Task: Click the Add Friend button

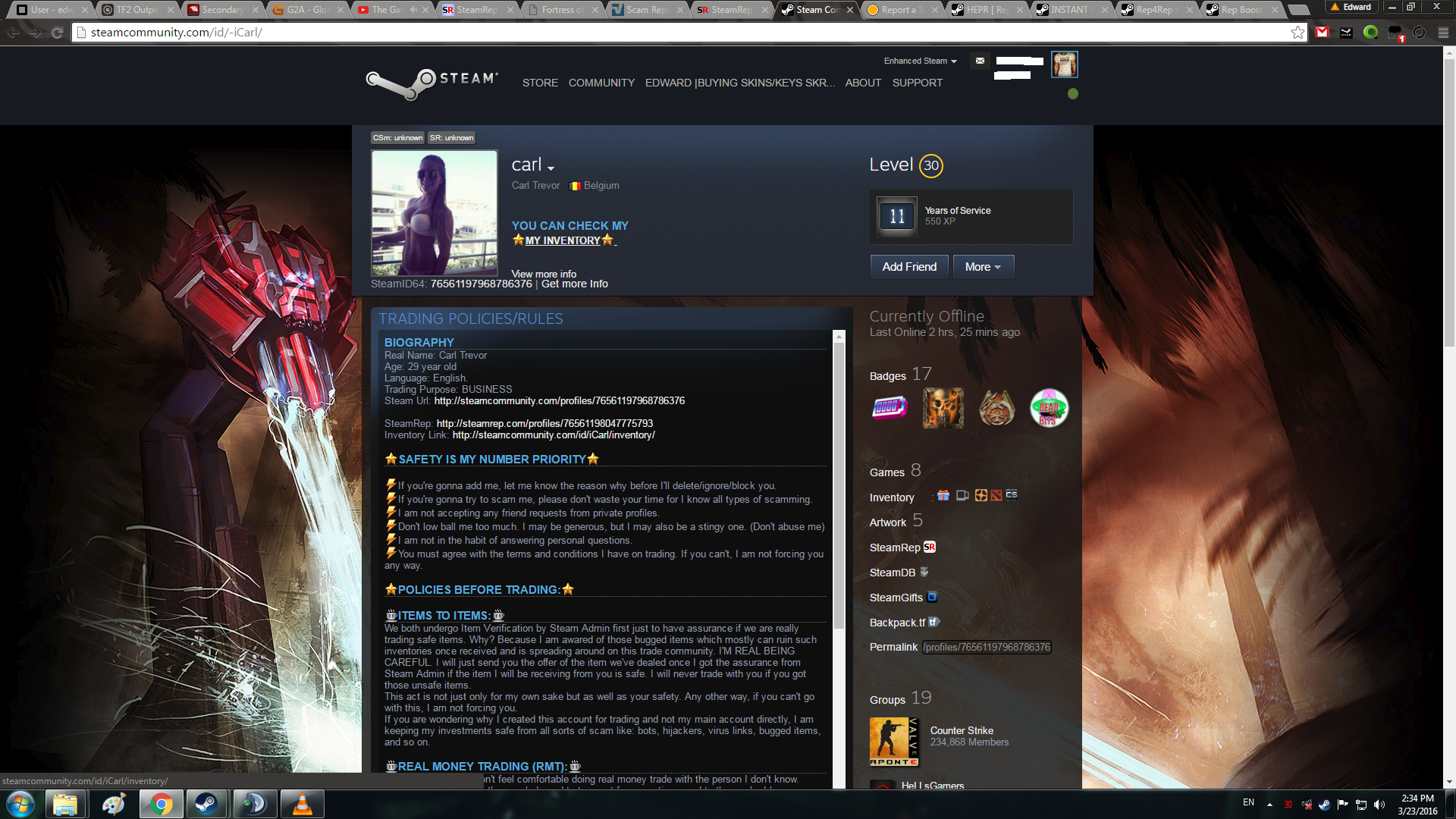Action: [x=909, y=267]
